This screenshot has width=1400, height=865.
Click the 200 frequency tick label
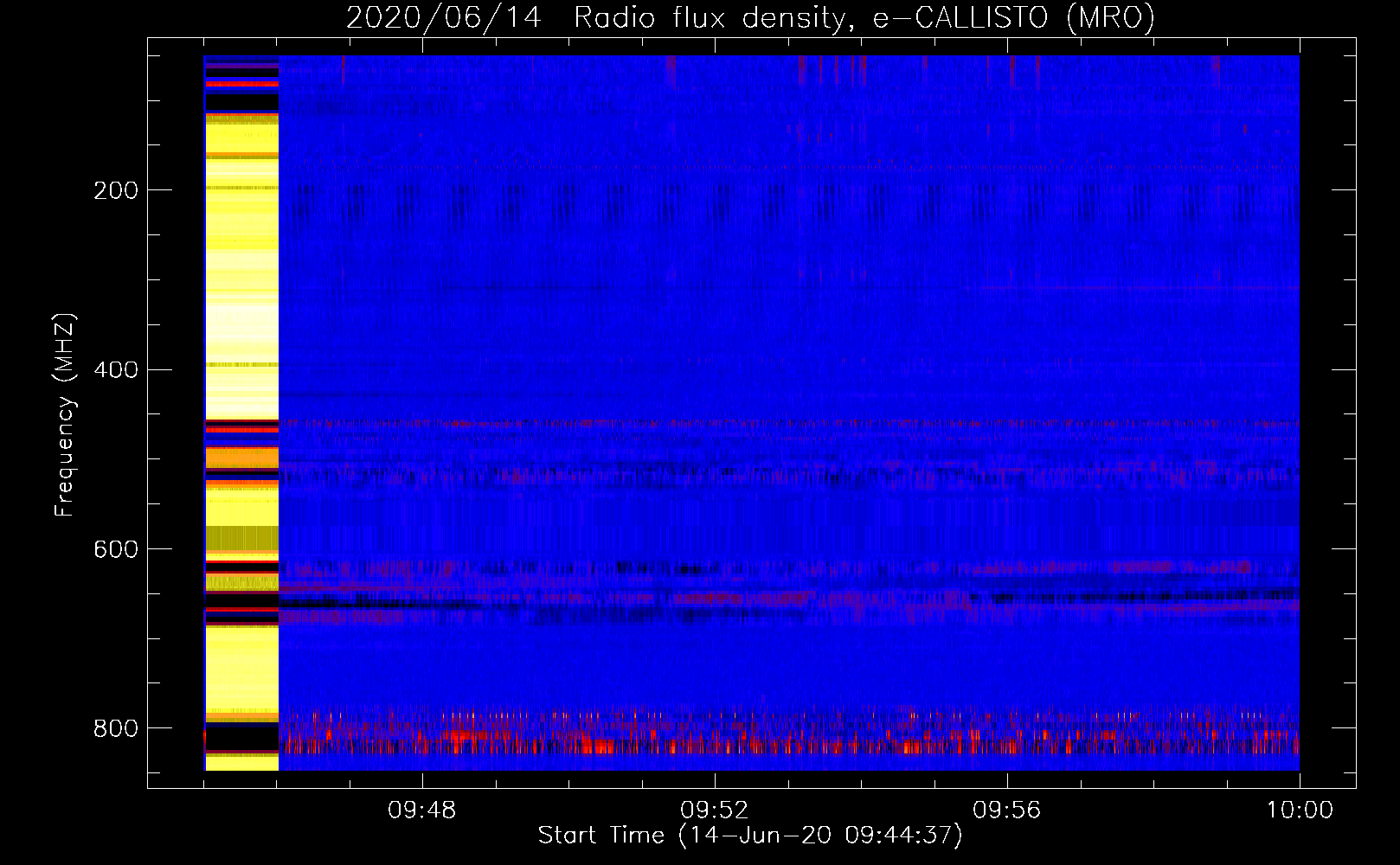[115, 190]
